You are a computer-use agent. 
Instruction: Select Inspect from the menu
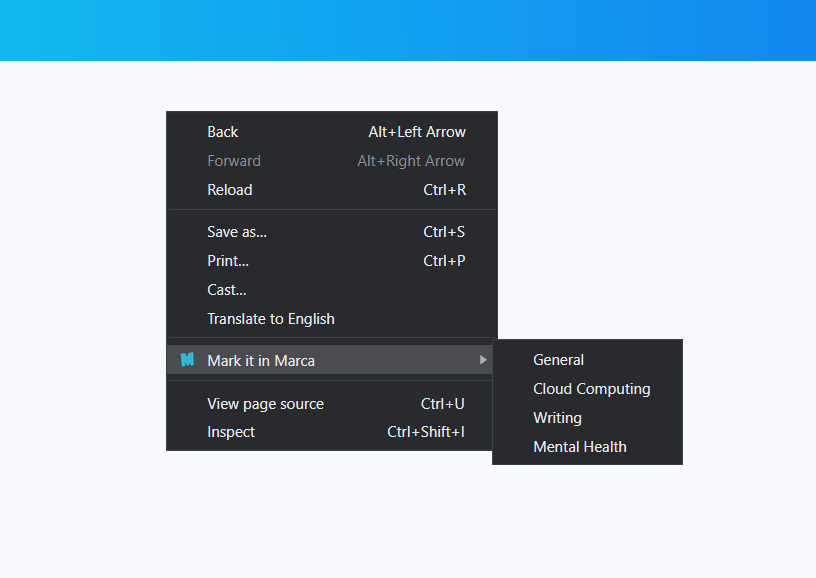pos(330,432)
